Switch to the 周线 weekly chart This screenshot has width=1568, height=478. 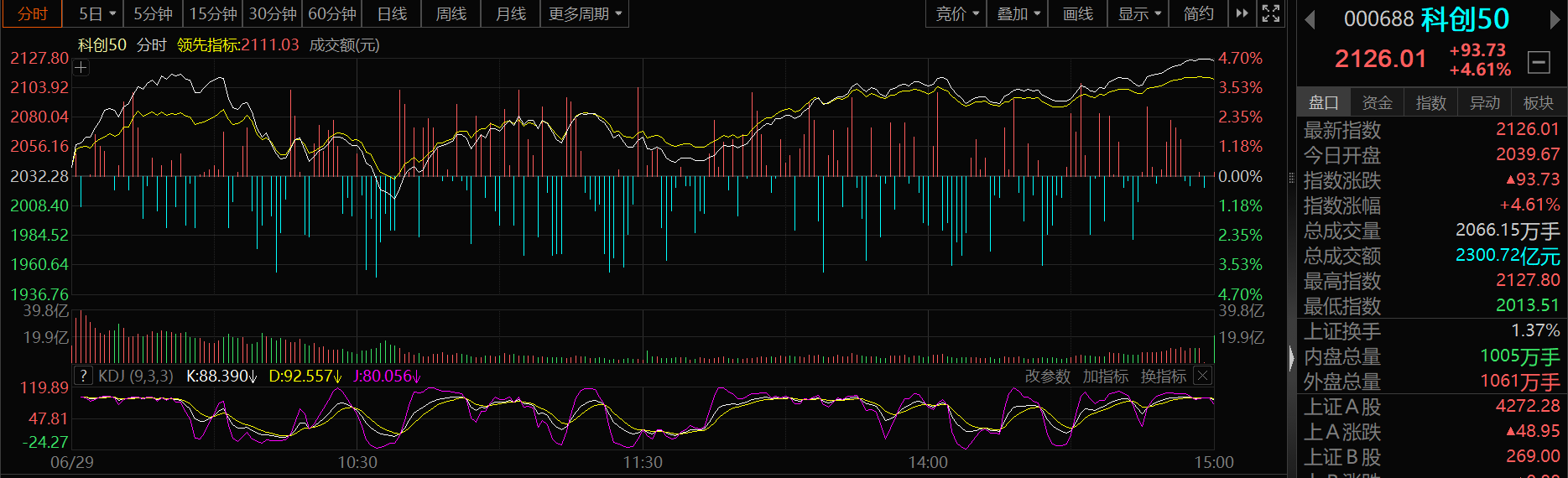(451, 13)
